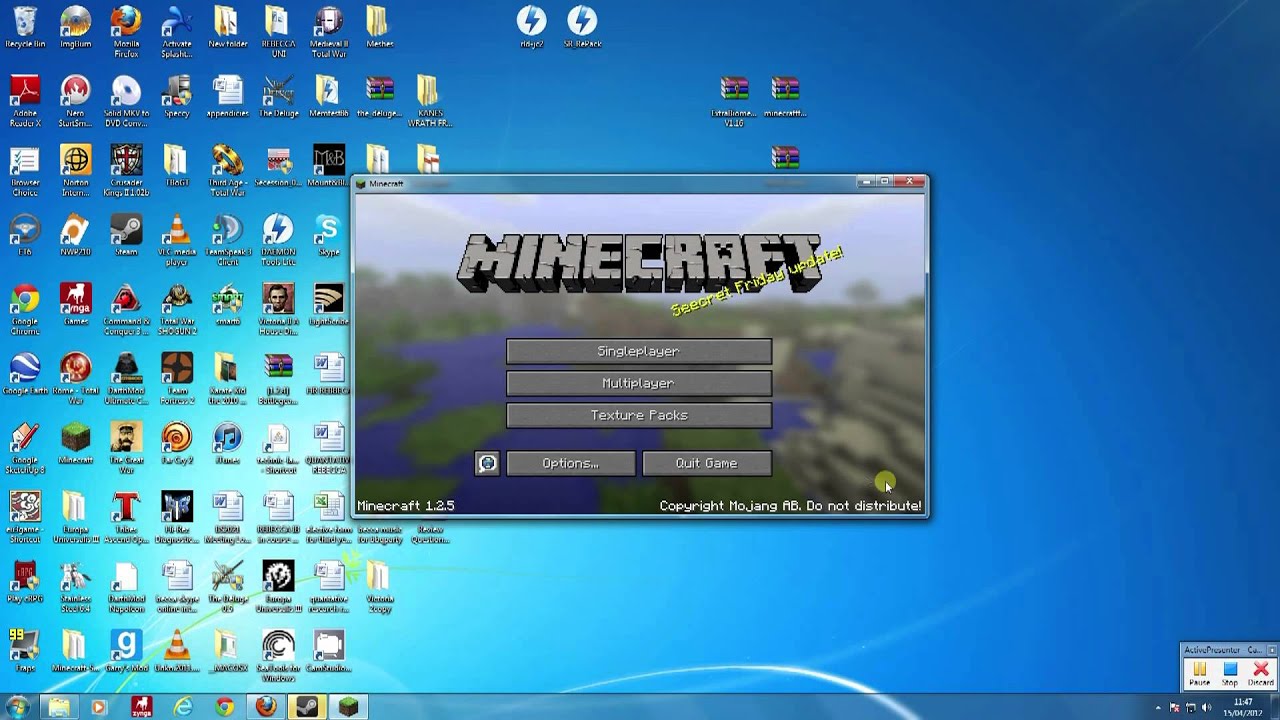The image size is (1280, 720).
Task: Select the Skype desktop shortcut
Action: click(328, 235)
